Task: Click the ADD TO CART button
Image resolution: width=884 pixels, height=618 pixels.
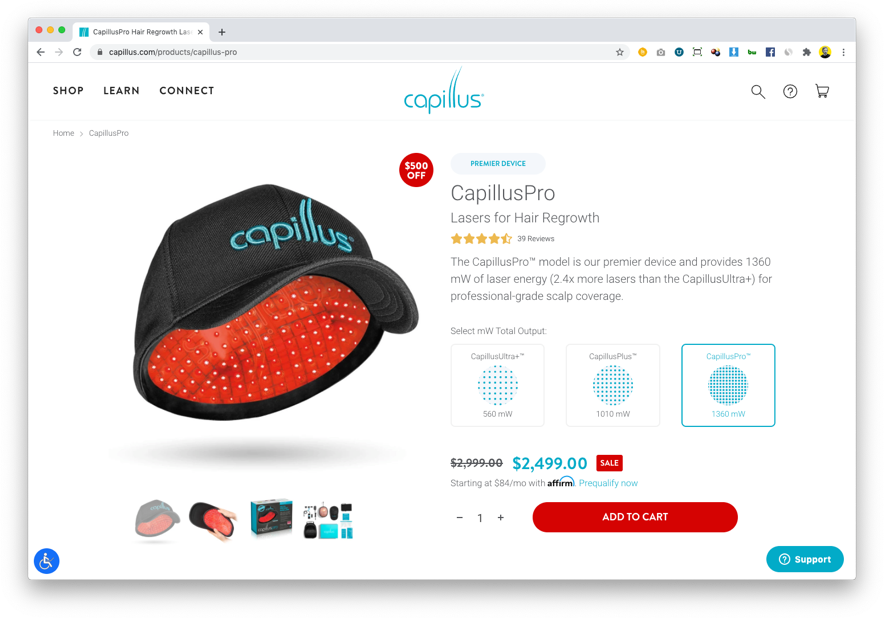Action: pos(635,517)
